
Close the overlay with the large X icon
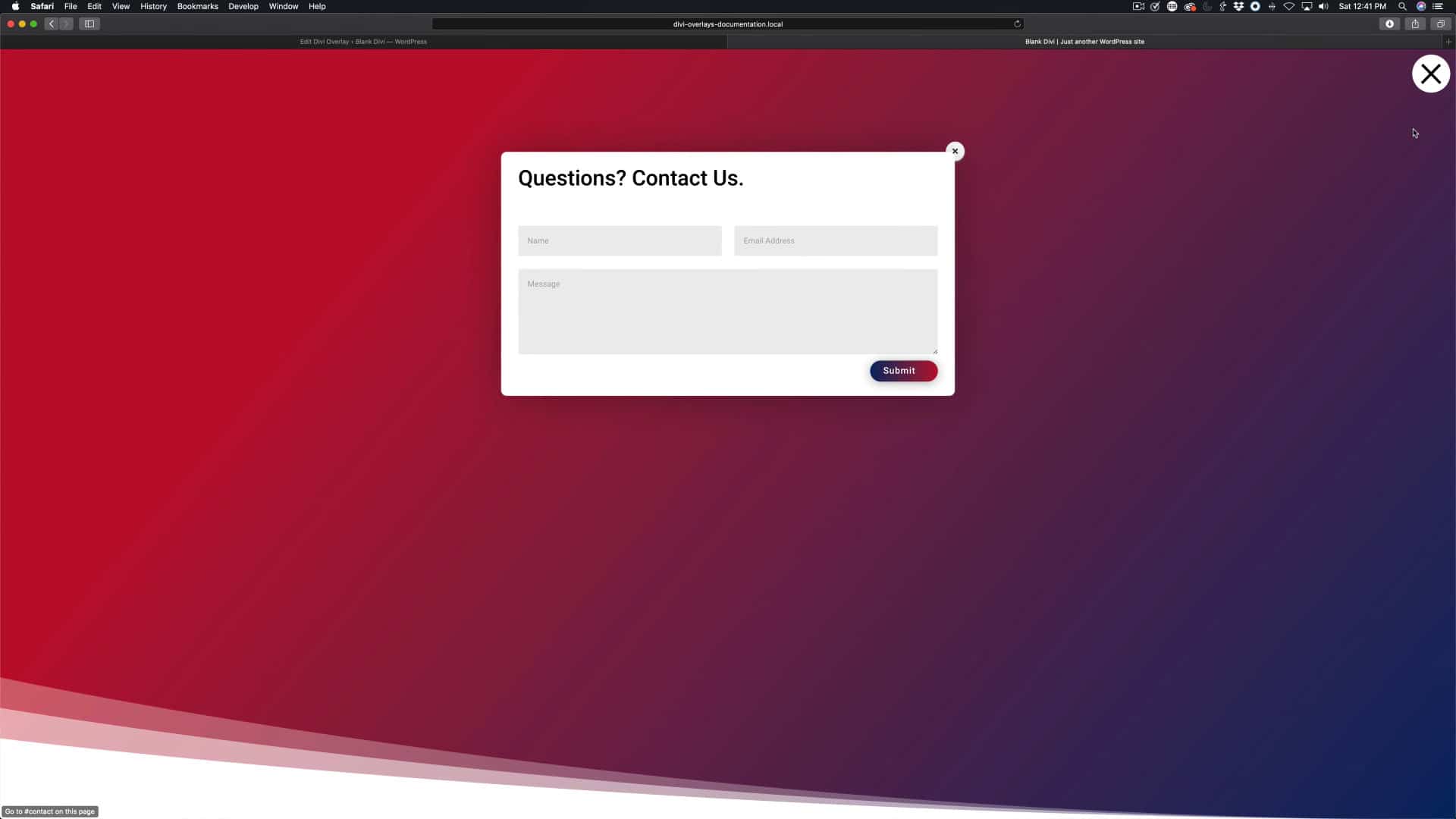pyautogui.click(x=1430, y=74)
